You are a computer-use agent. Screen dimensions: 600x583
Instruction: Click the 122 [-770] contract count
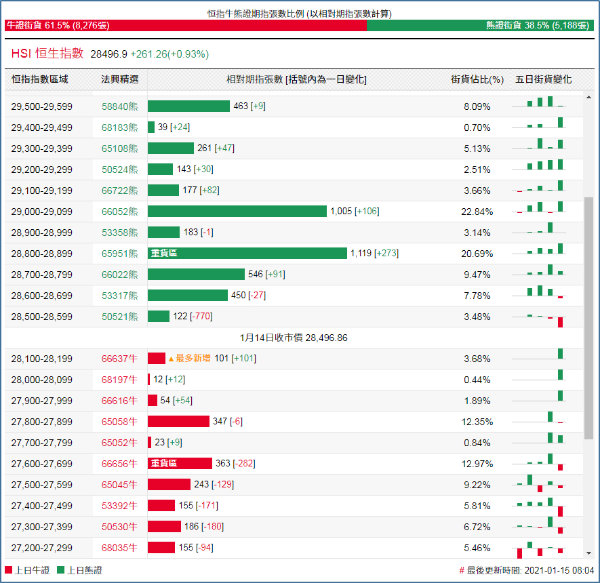point(192,316)
